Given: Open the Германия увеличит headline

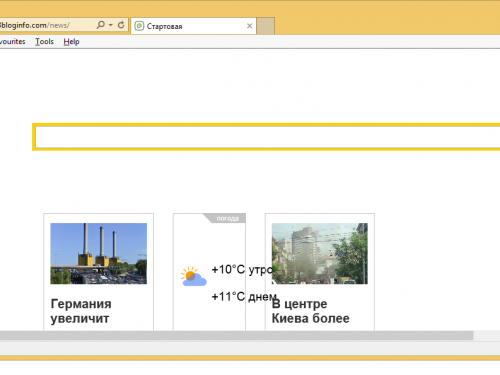Looking at the screenshot, I should pyautogui.click(x=81, y=311).
